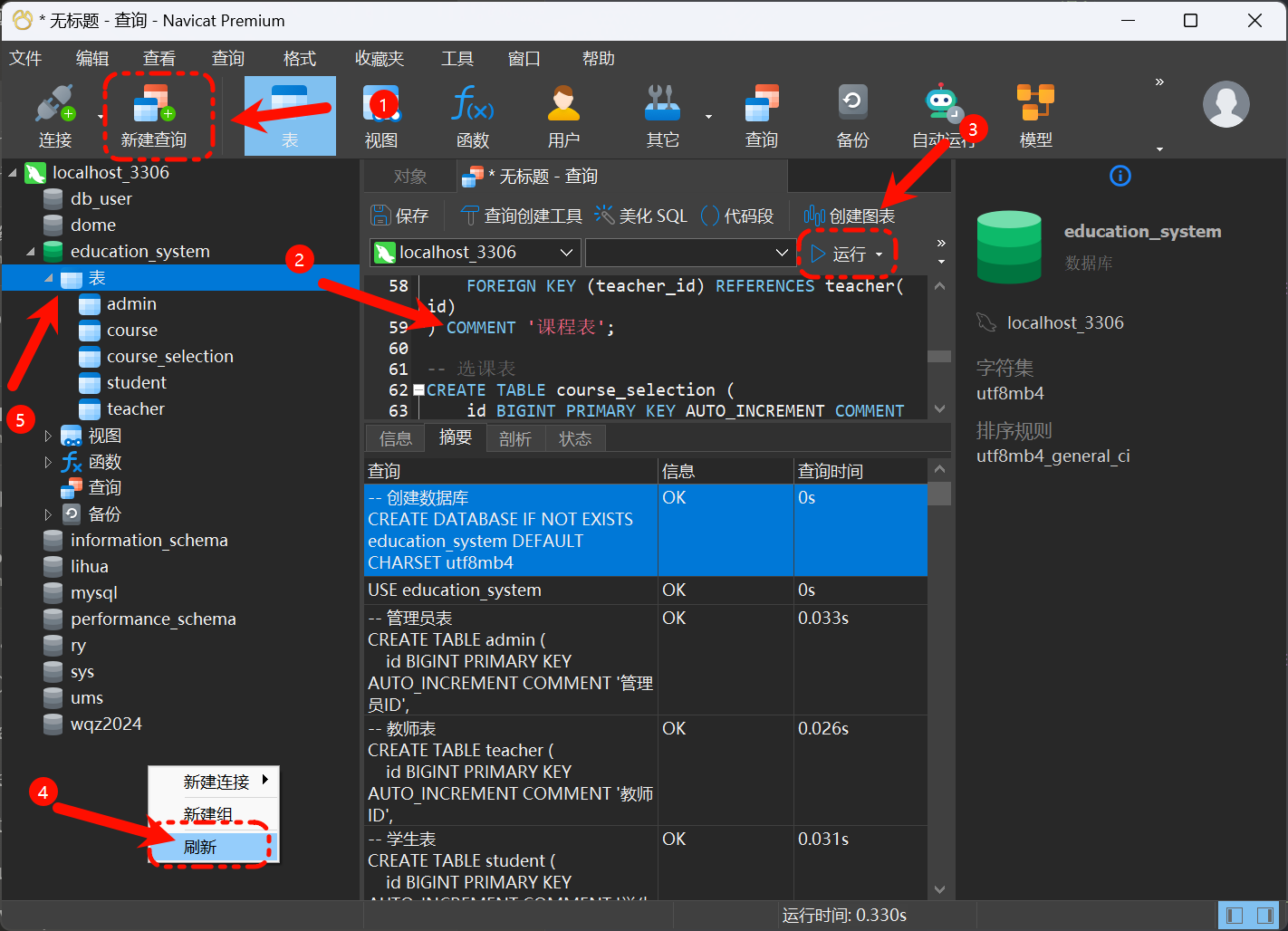1288x931 pixels.
Task: Open the localhost_3306 connection dropdown
Action: coord(567,253)
